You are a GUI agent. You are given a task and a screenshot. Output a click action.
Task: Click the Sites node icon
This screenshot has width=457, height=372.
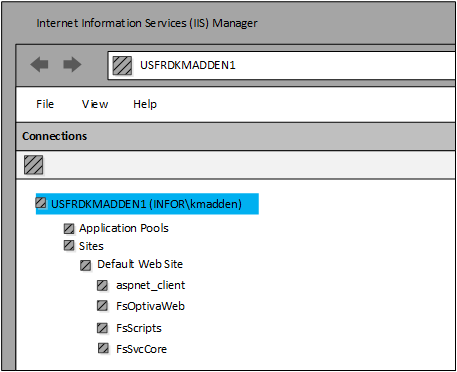69,246
